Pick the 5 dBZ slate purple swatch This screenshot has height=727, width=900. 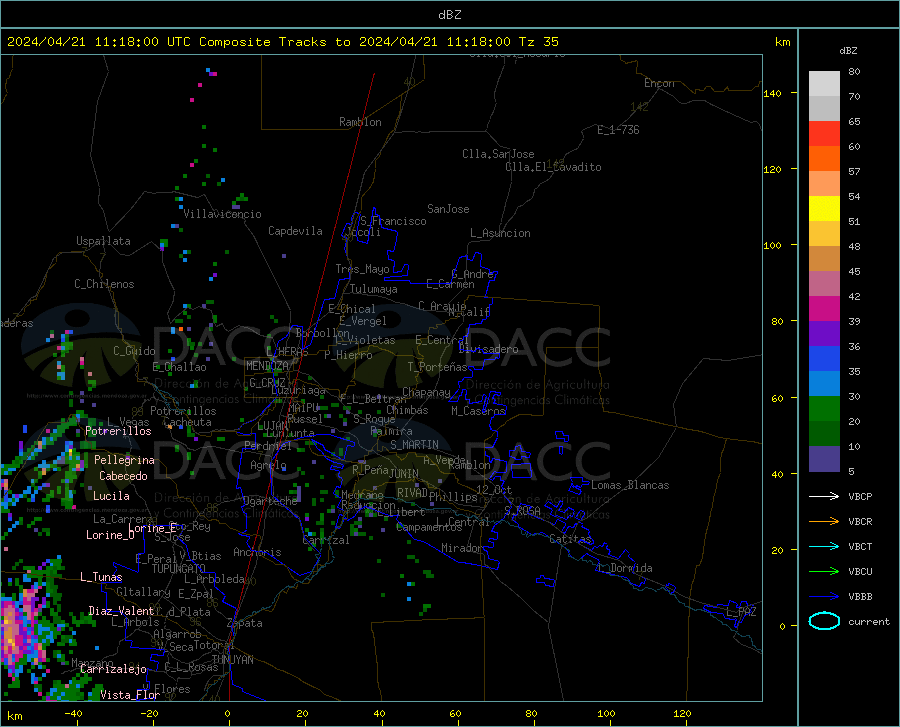(824, 459)
